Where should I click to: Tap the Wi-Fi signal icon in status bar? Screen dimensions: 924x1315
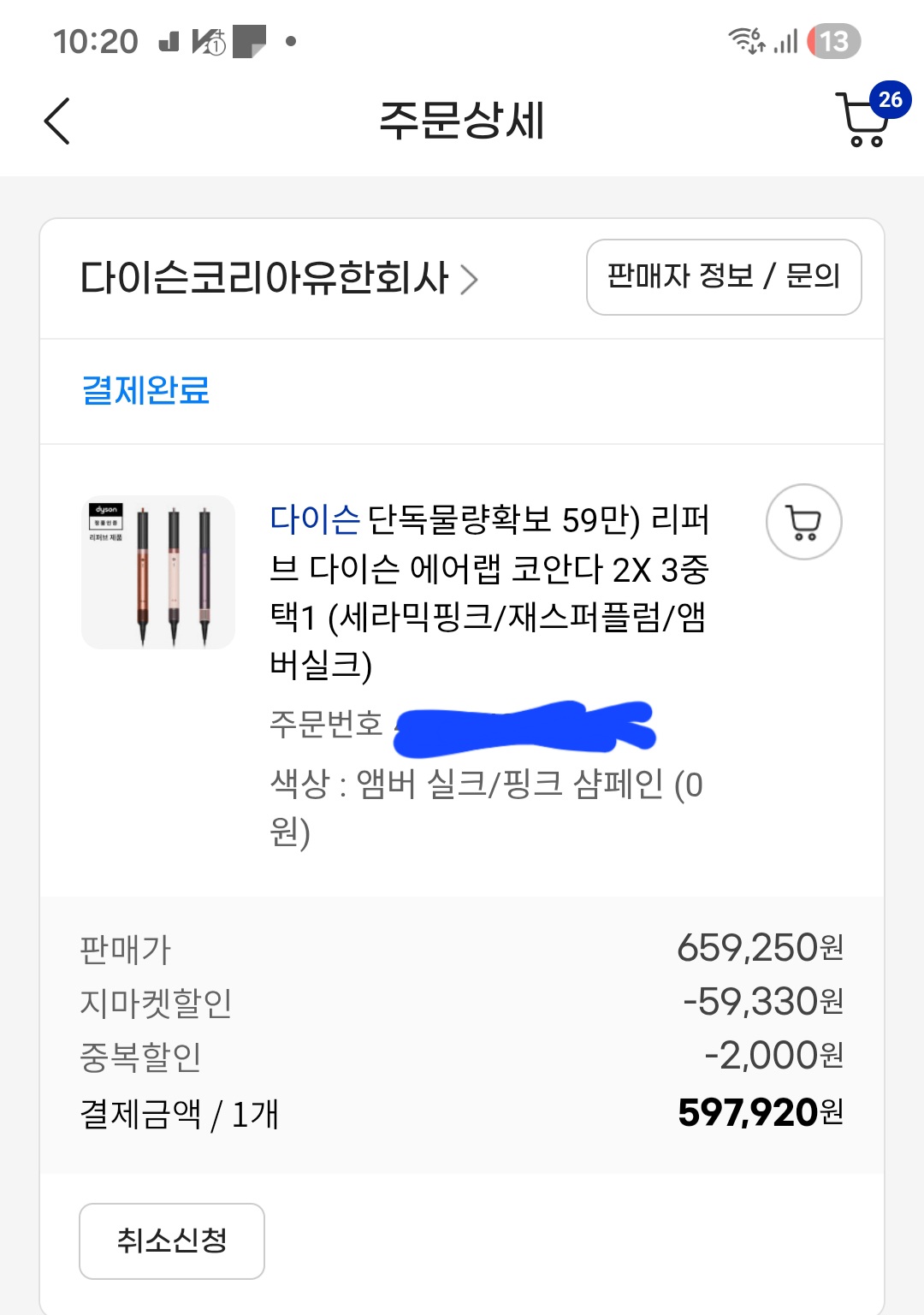(x=746, y=40)
